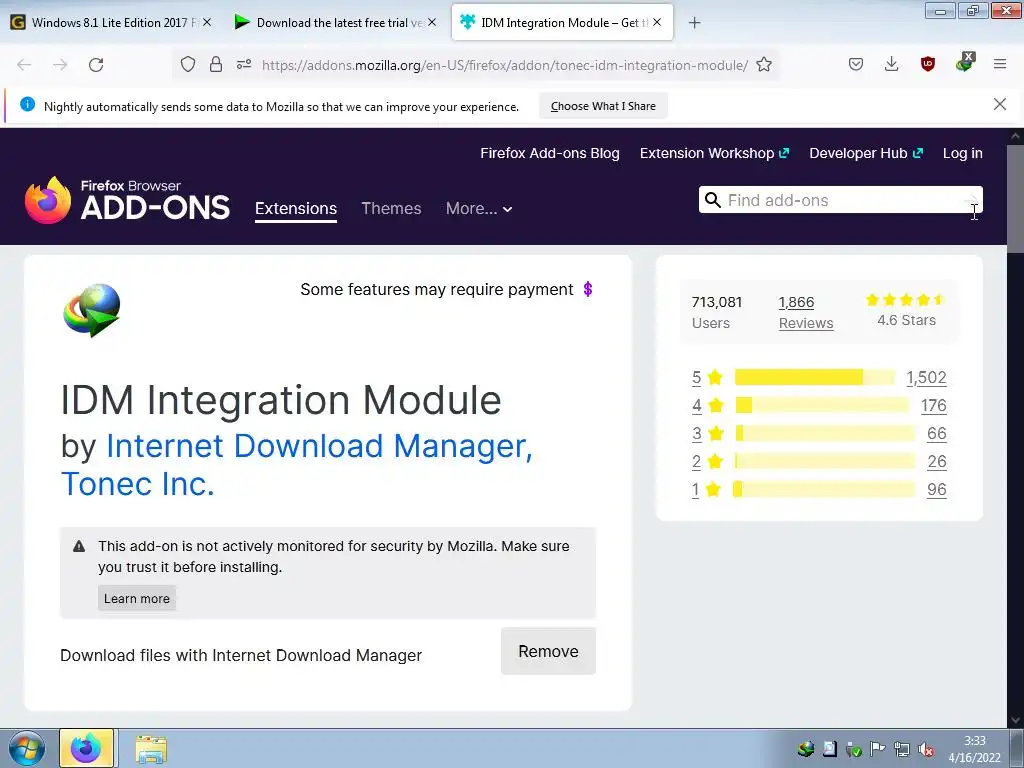This screenshot has height=768, width=1024.
Task: Open the 1,866 Reviews link
Action: tap(806, 312)
